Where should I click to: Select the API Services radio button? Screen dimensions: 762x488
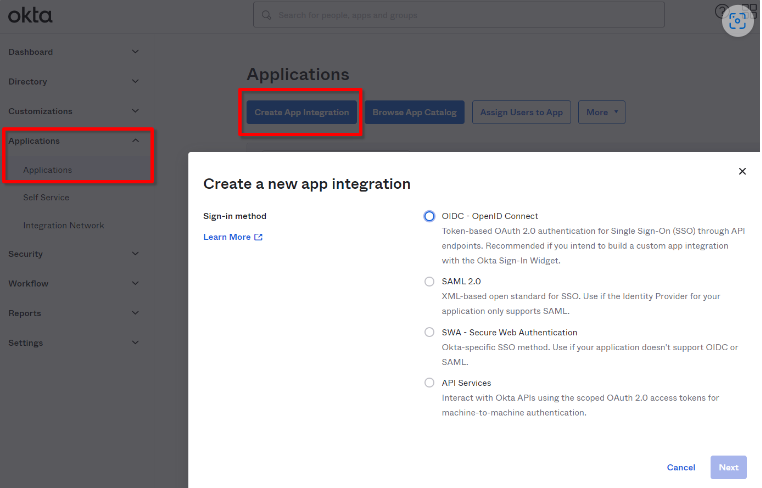point(429,383)
